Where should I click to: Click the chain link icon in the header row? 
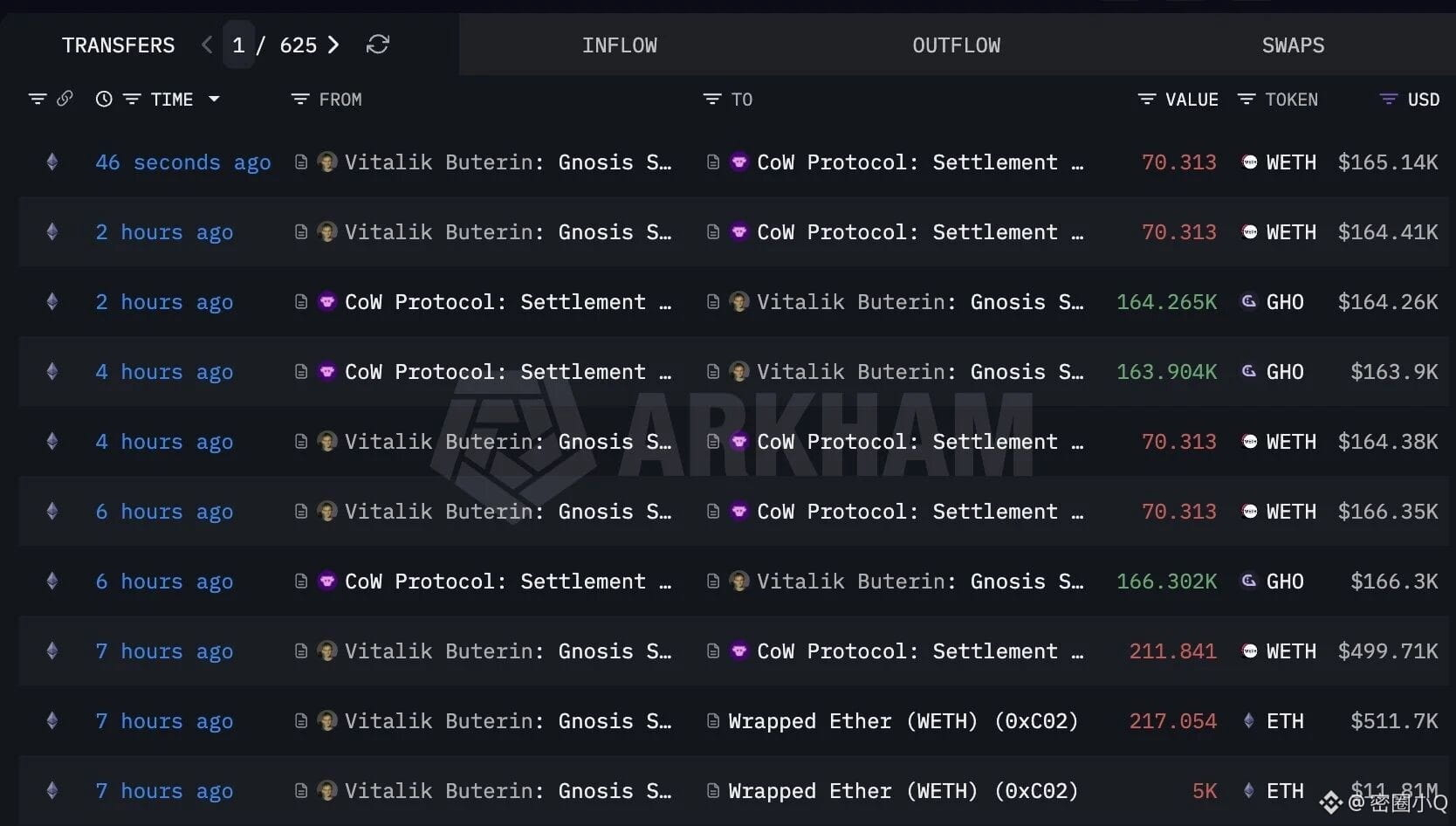click(66, 99)
